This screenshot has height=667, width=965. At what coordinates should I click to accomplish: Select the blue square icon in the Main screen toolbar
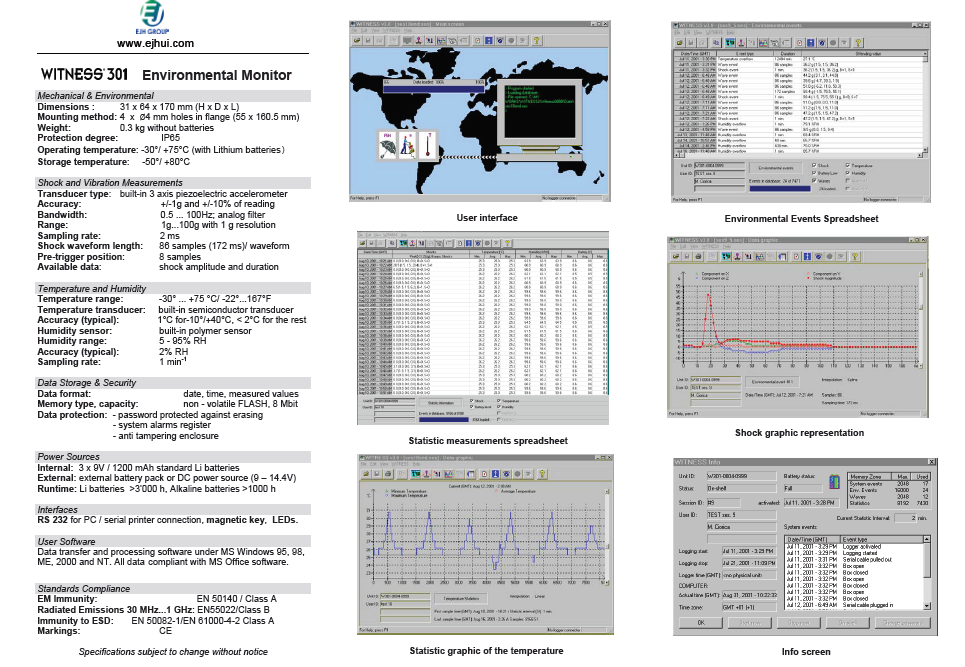[x=489, y=41]
